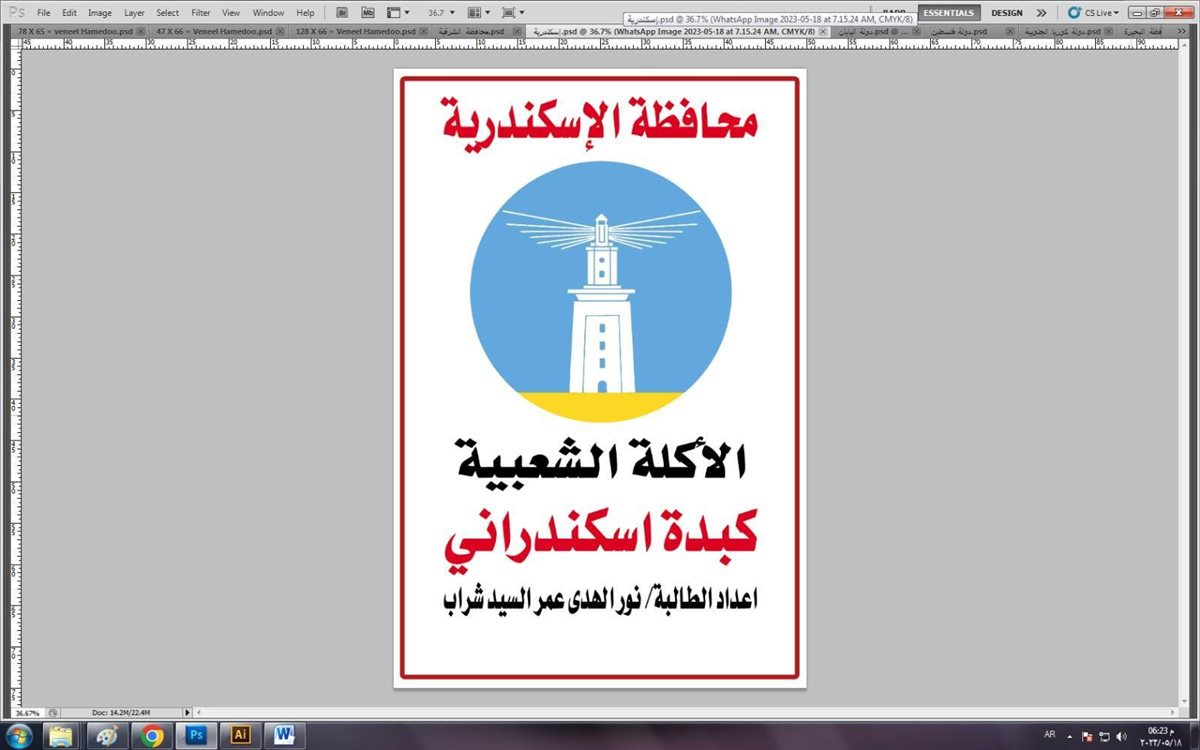Click the Photoshop icon in the taskbar
The height and width of the screenshot is (750, 1200).
pyautogui.click(x=197, y=735)
